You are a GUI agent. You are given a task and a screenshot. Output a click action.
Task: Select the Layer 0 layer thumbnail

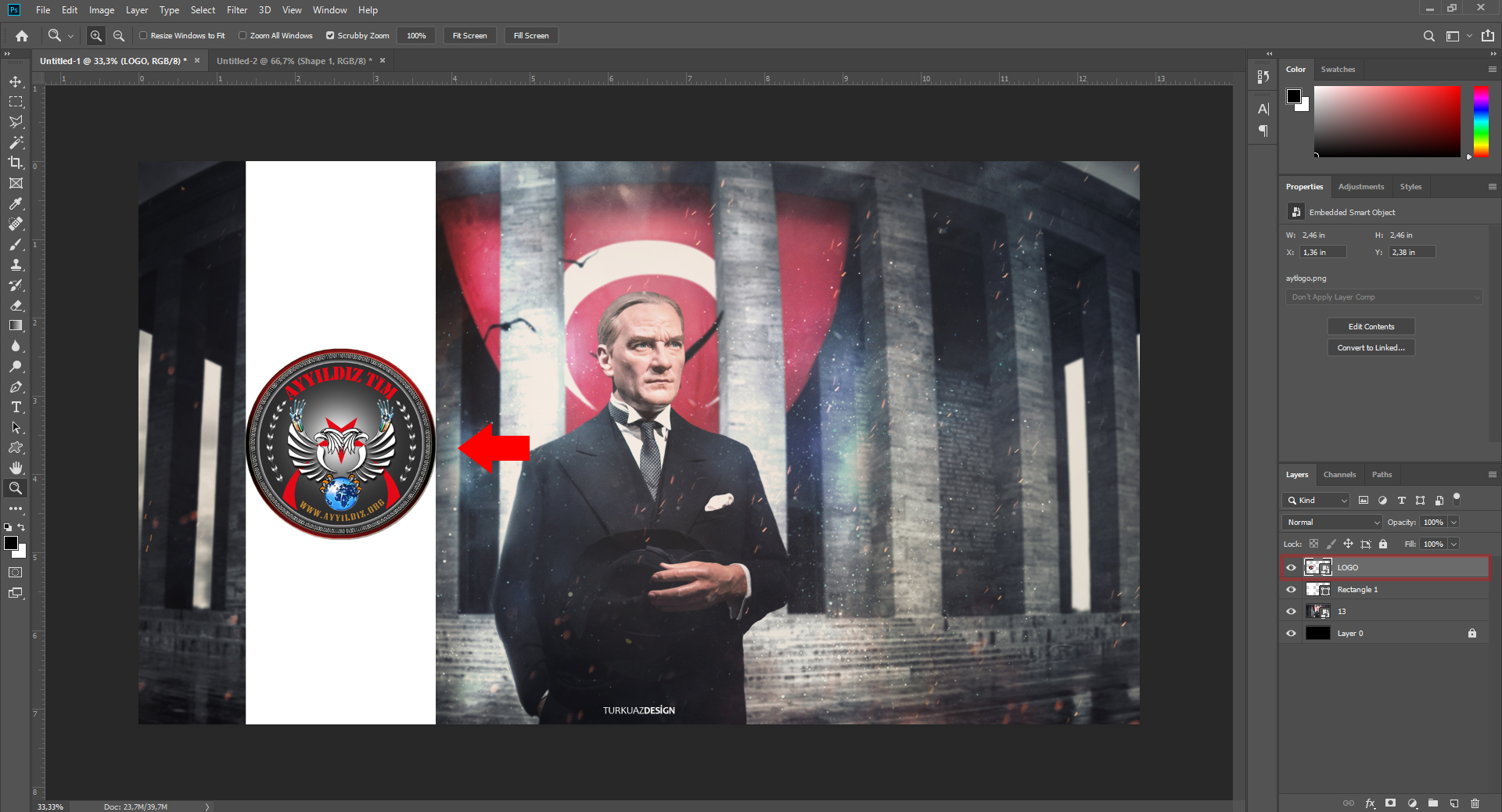1317,634
